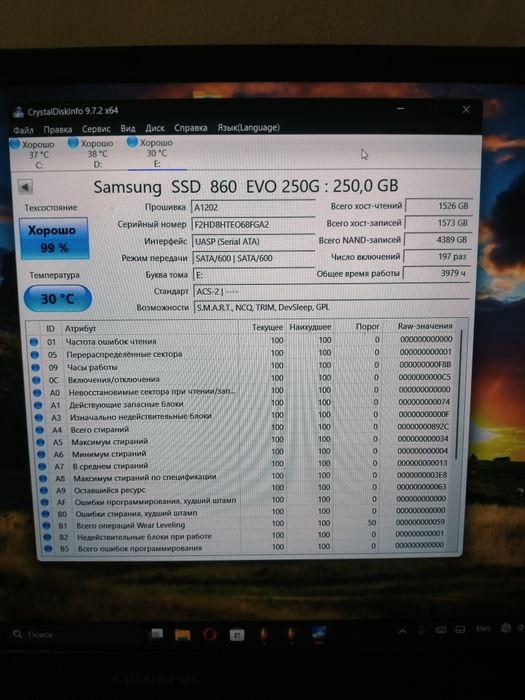The image size is (525, 700).
Task: Click the status icon of attribute A1
Action: coord(38,405)
